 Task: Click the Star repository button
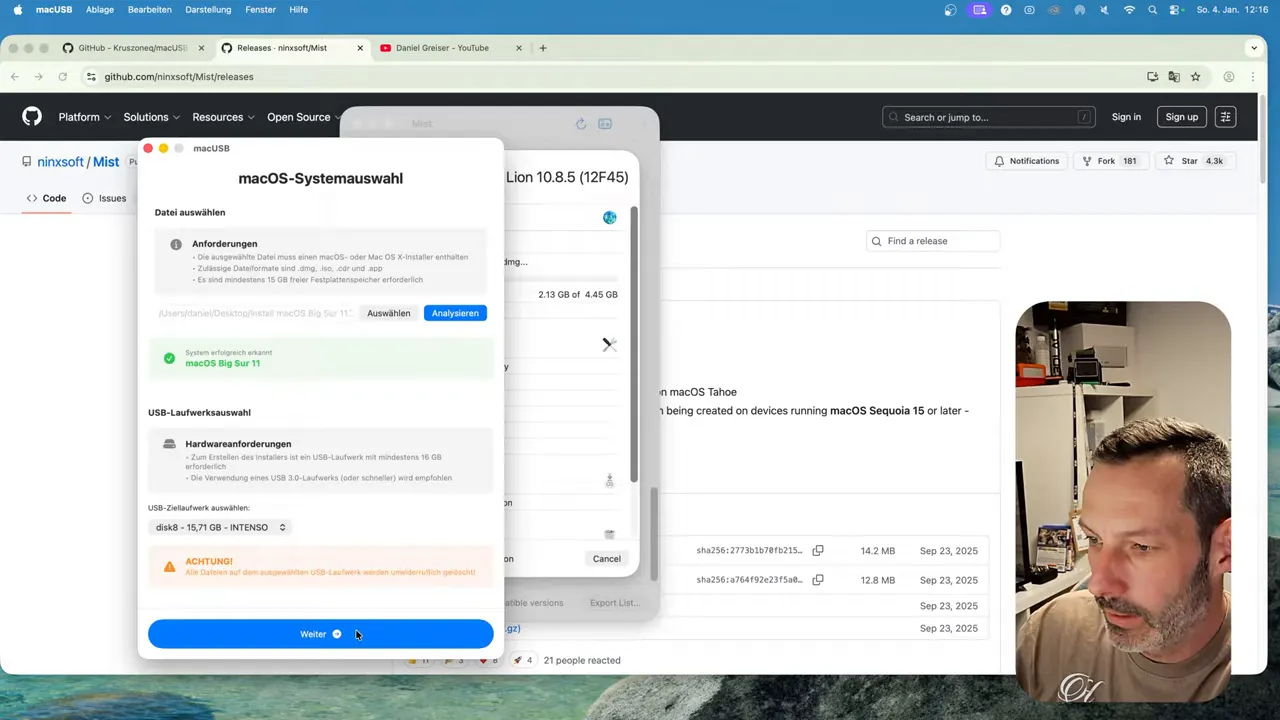coord(1194,161)
